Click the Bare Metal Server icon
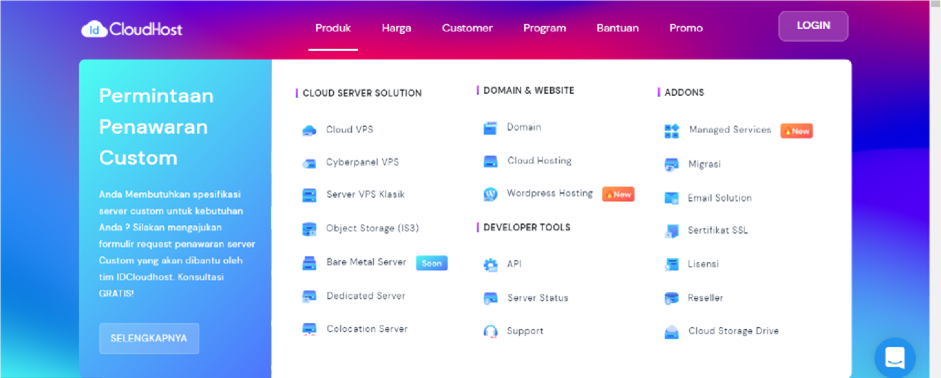The height and width of the screenshot is (378, 941). pyautogui.click(x=309, y=263)
